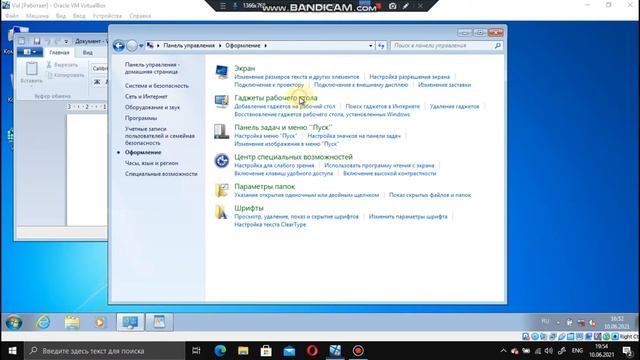
Task: Open Microsoft Edge on the host taskbar
Action: [x=220, y=351]
